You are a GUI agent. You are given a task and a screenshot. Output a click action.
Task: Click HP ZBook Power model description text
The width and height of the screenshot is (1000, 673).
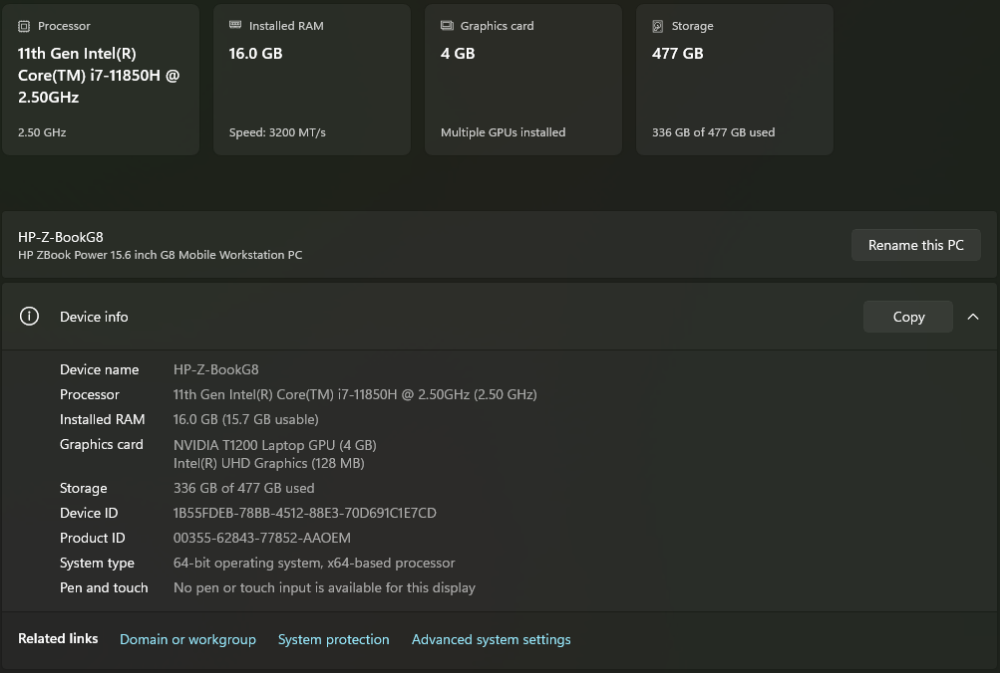click(160, 255)
